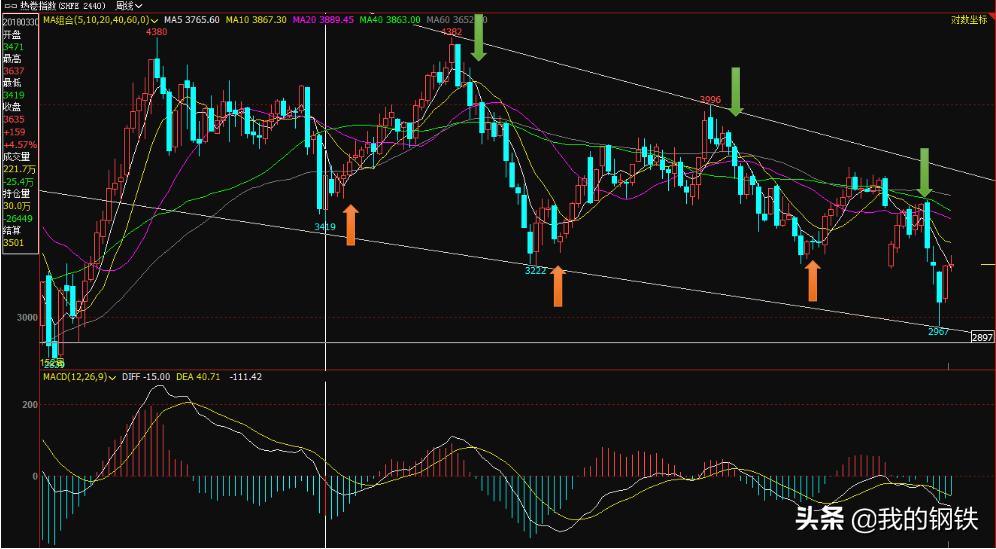Screen dimensions: 996x549
Task: Select the orange up arrow below 3222 low
Action: (558, 286)
